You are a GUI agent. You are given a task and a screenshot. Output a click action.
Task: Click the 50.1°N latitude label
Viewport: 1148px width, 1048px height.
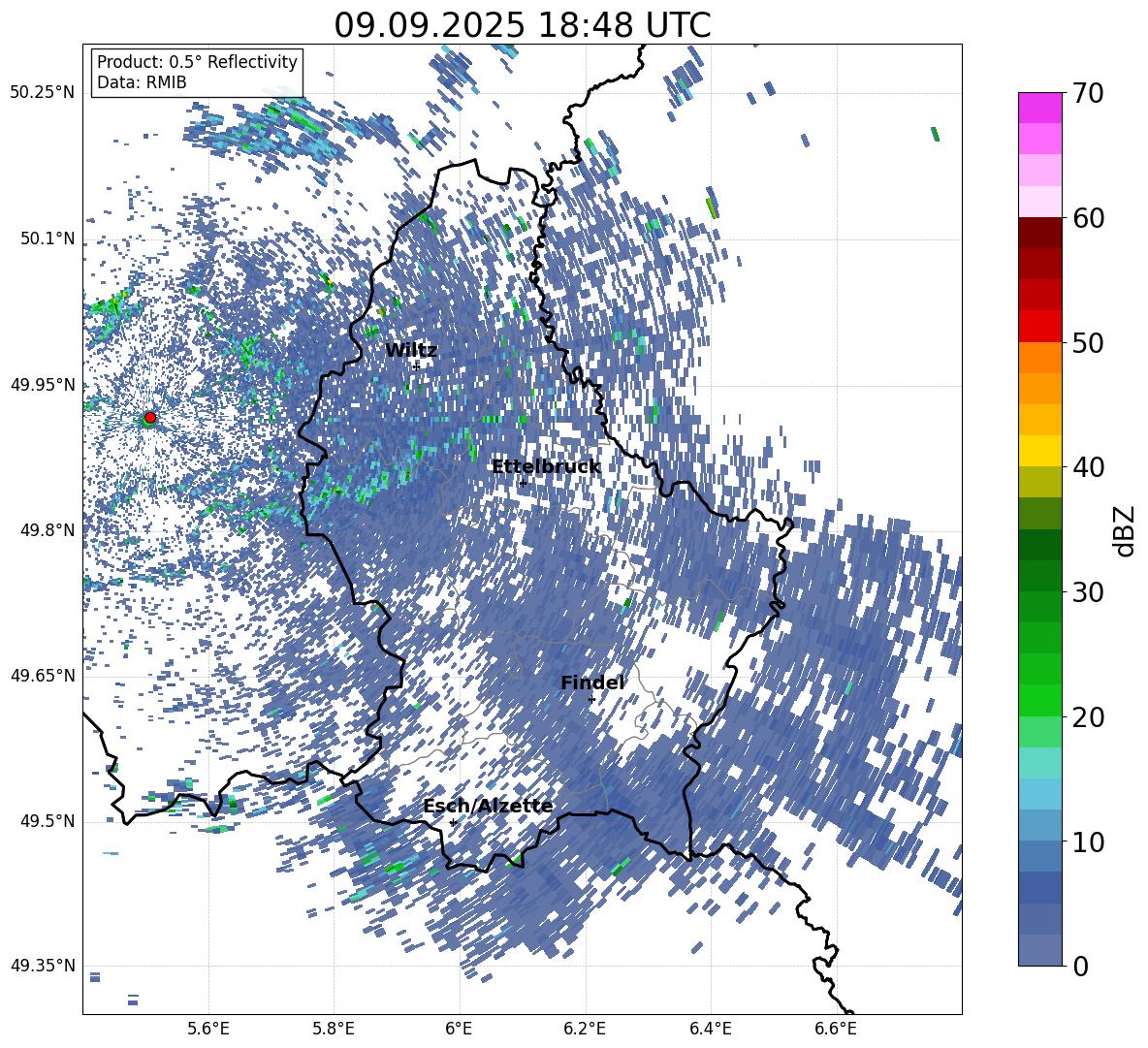click(x=48, y=238)
